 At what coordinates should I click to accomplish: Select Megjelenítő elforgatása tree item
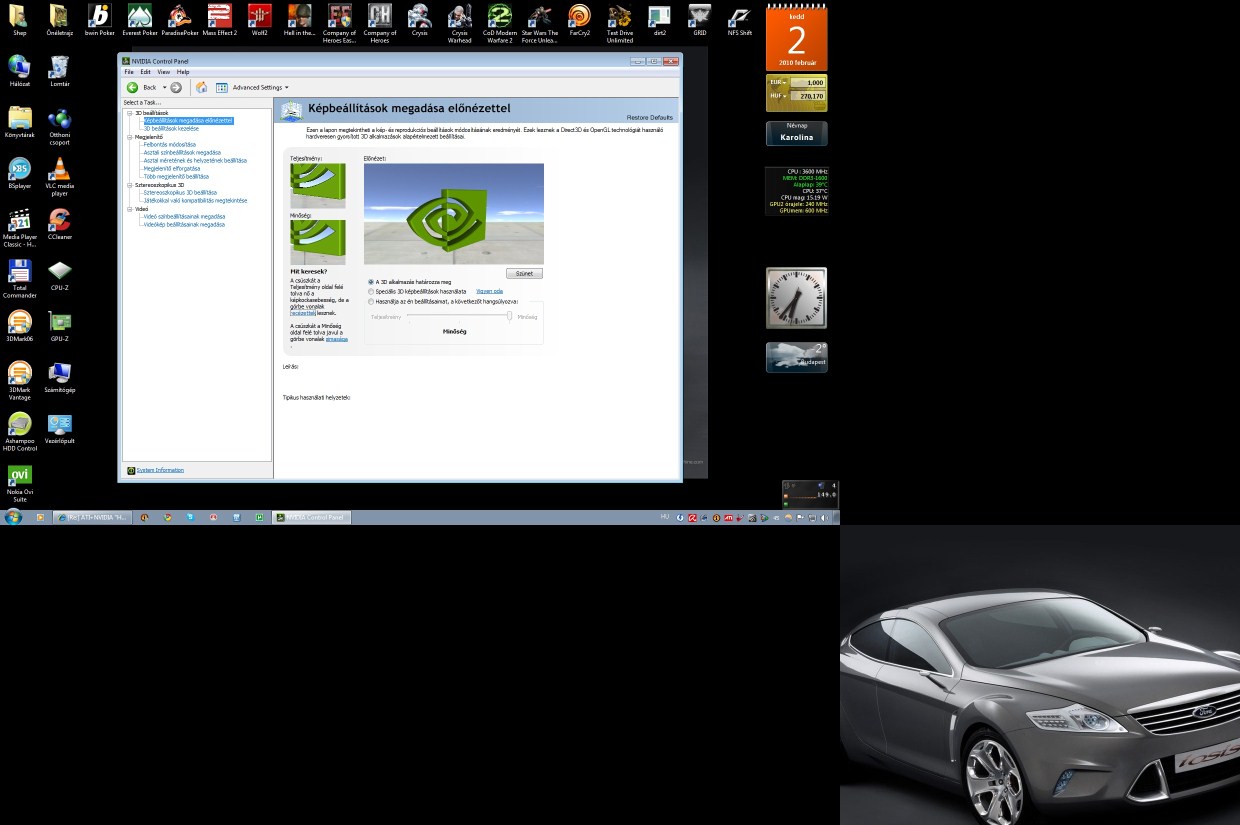pyautogui.click(x=172, y=169)
